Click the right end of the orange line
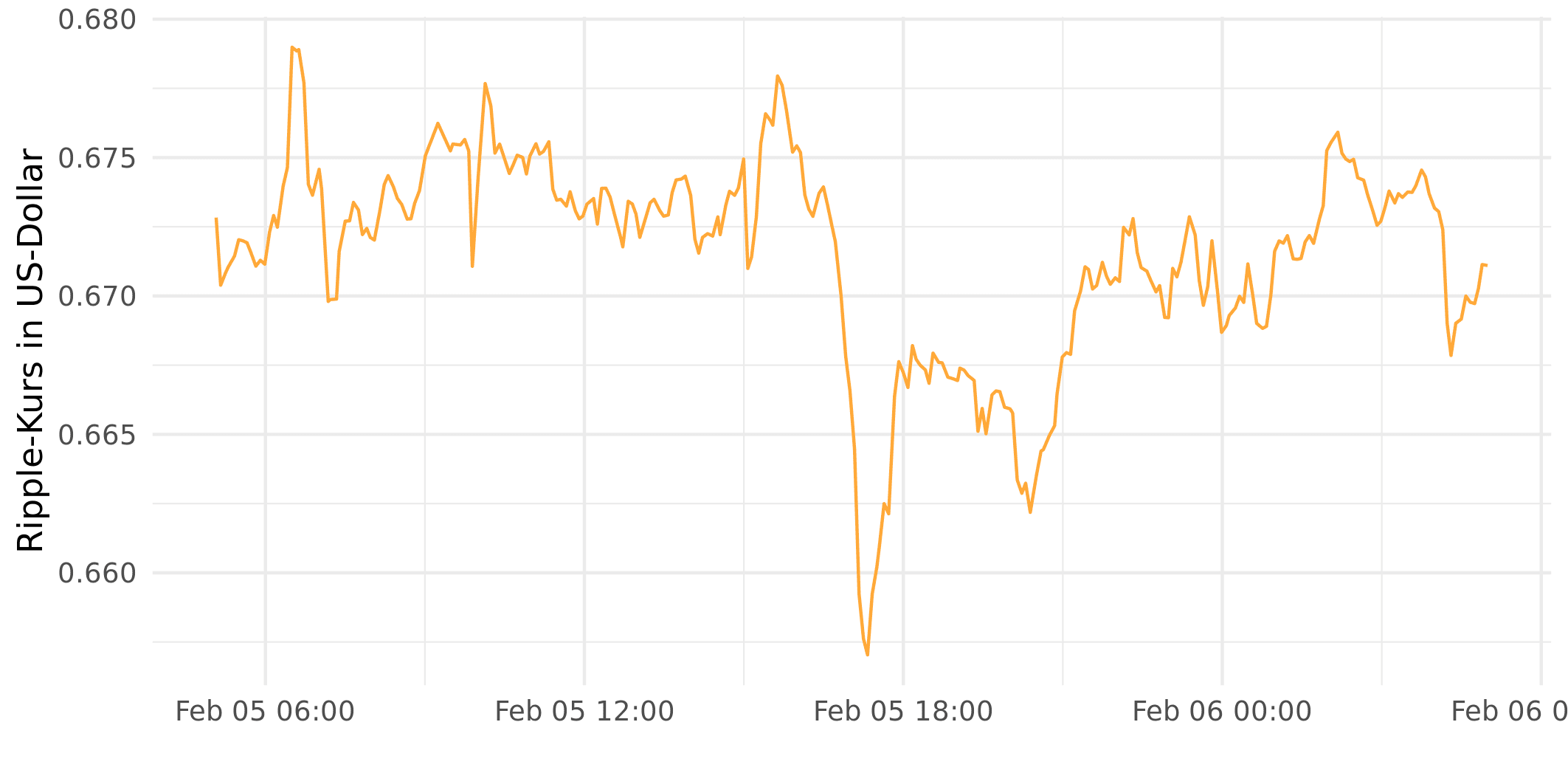This screenshot has height=784, width=1568. [x=1485, y=265]
